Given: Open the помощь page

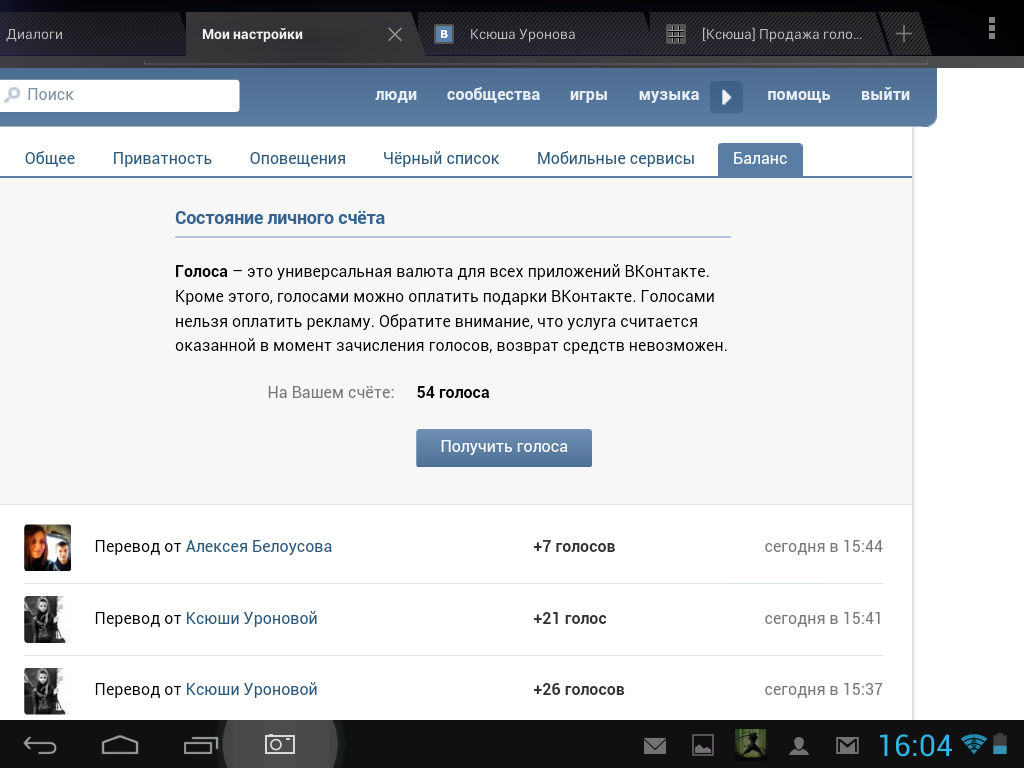Looking at the screenshot, I should click(x=799, y=95).
